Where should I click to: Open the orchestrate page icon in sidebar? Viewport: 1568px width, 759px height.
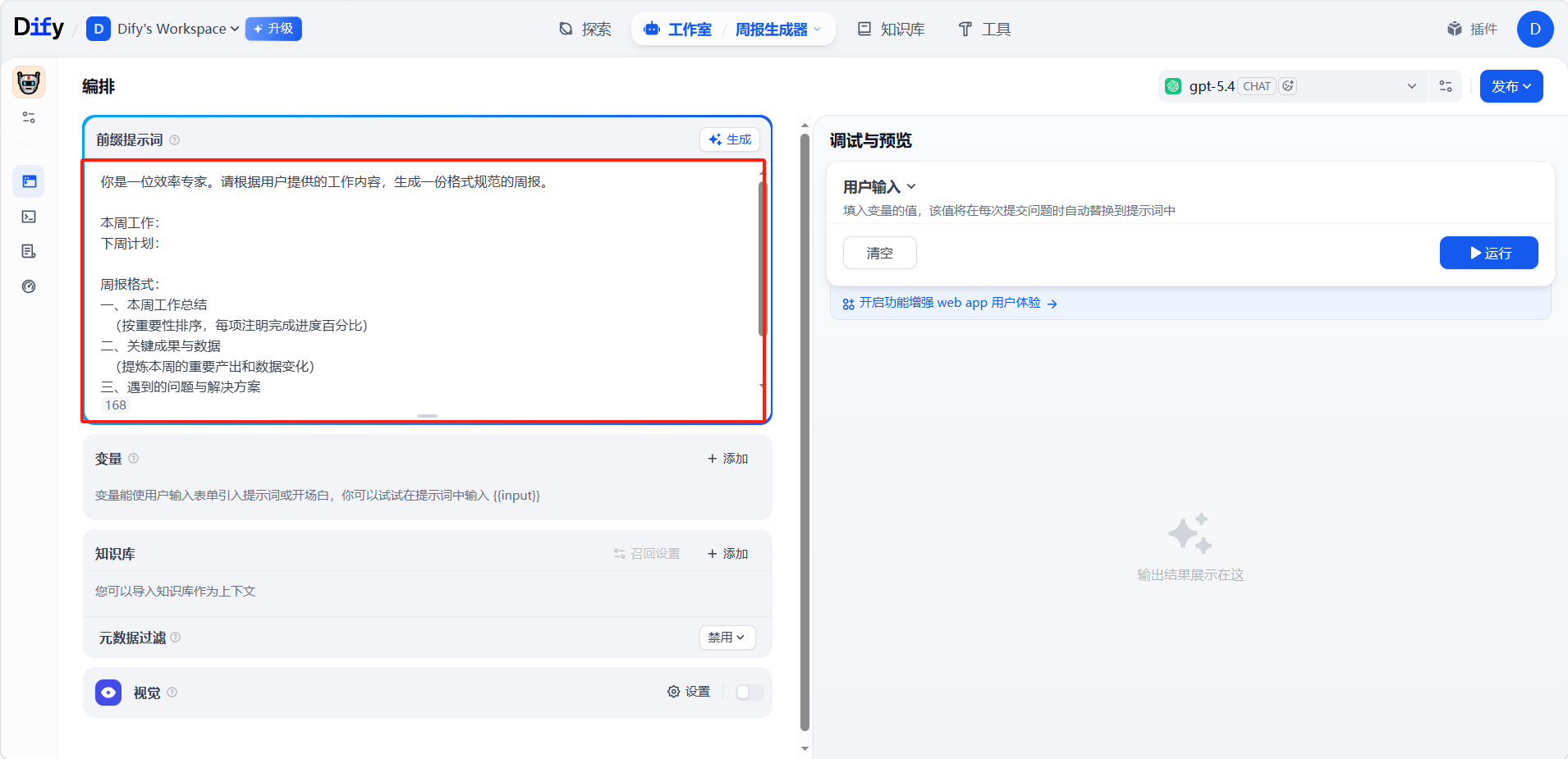pyautogui.click(x=29, y=181)
